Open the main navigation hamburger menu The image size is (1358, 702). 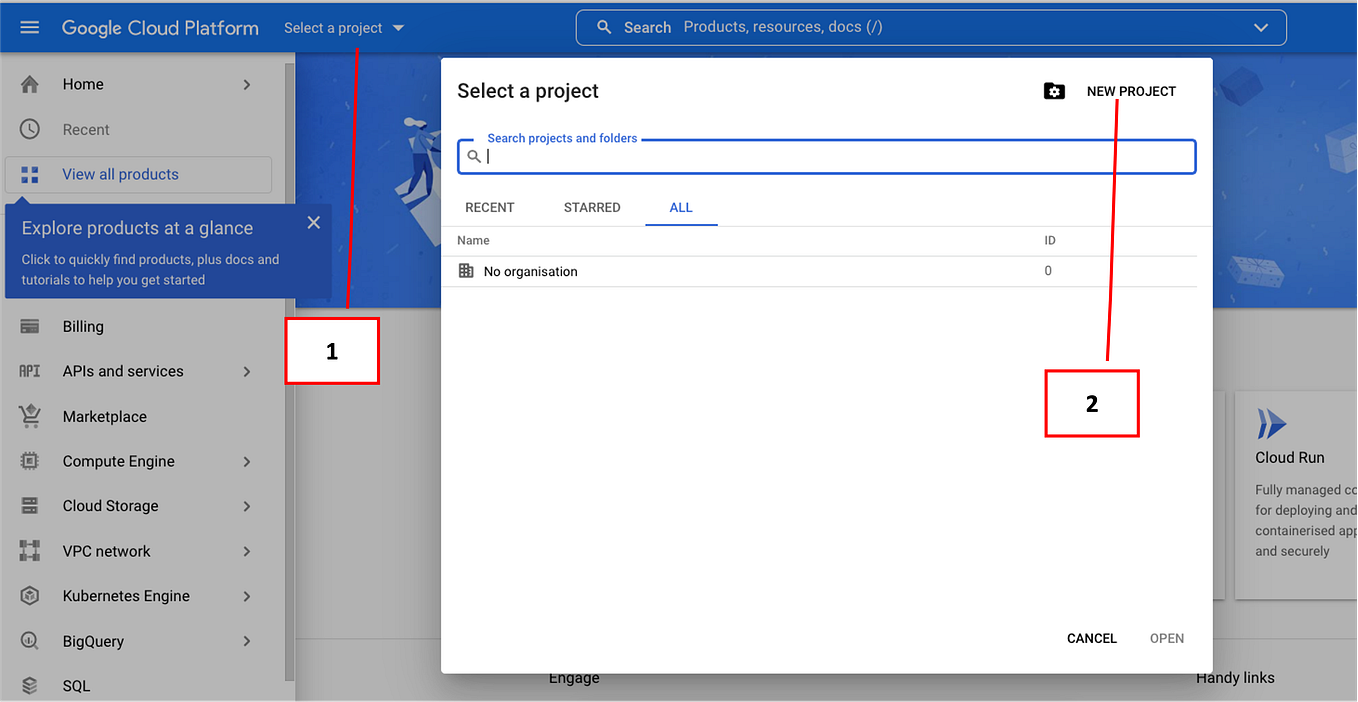pyautogui.click(x=28, y=27)
